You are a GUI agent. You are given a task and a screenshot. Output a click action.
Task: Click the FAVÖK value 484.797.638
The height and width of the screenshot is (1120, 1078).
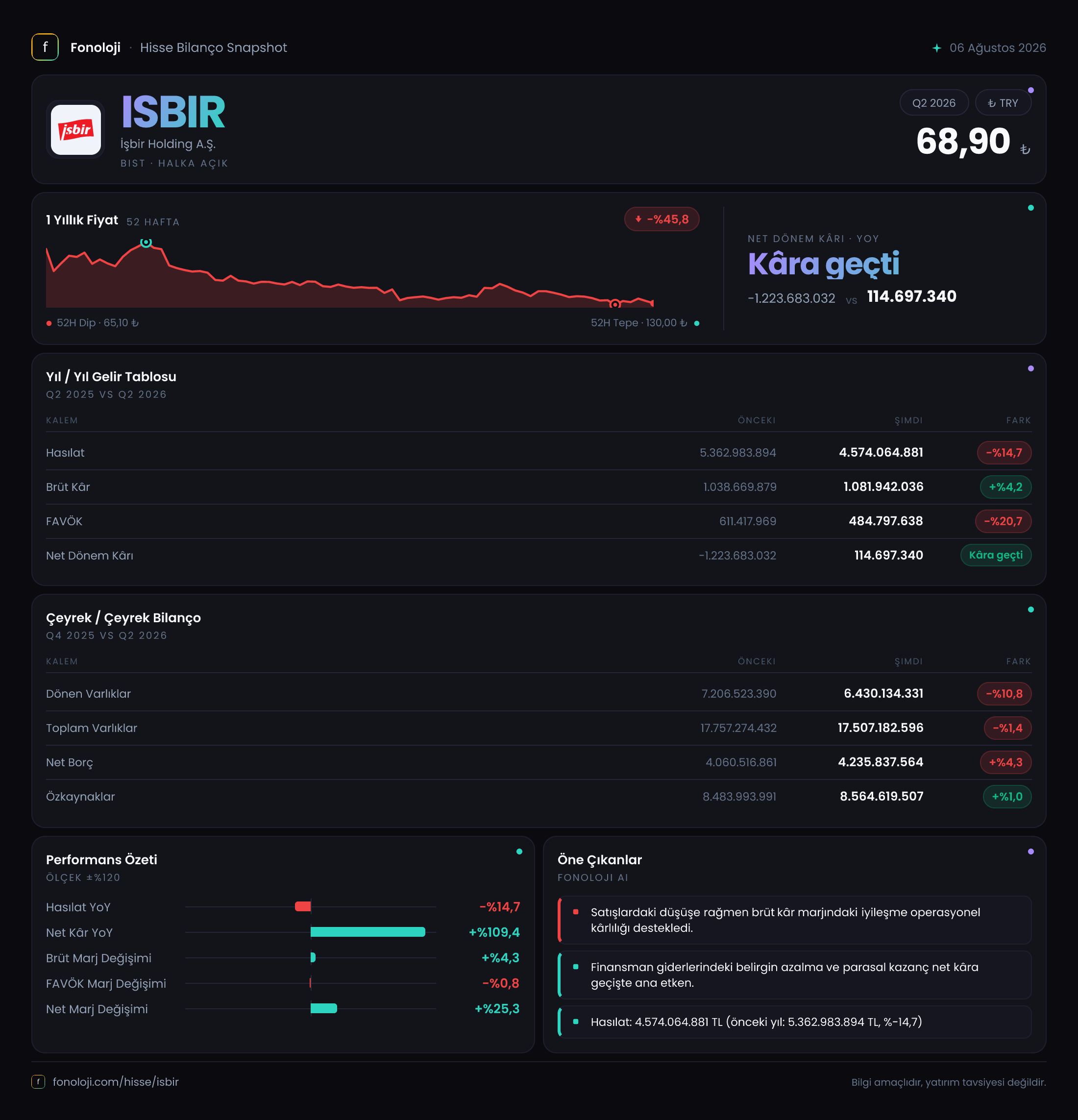click(886, 521)
